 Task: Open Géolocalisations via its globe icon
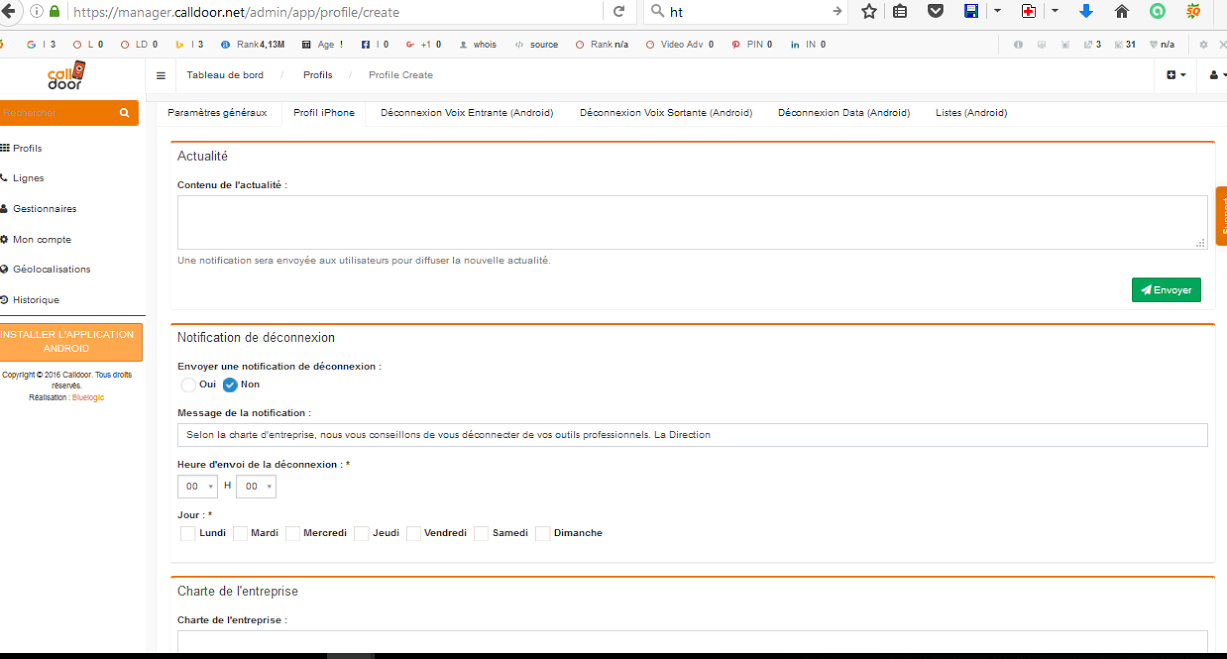pos(5,269)
